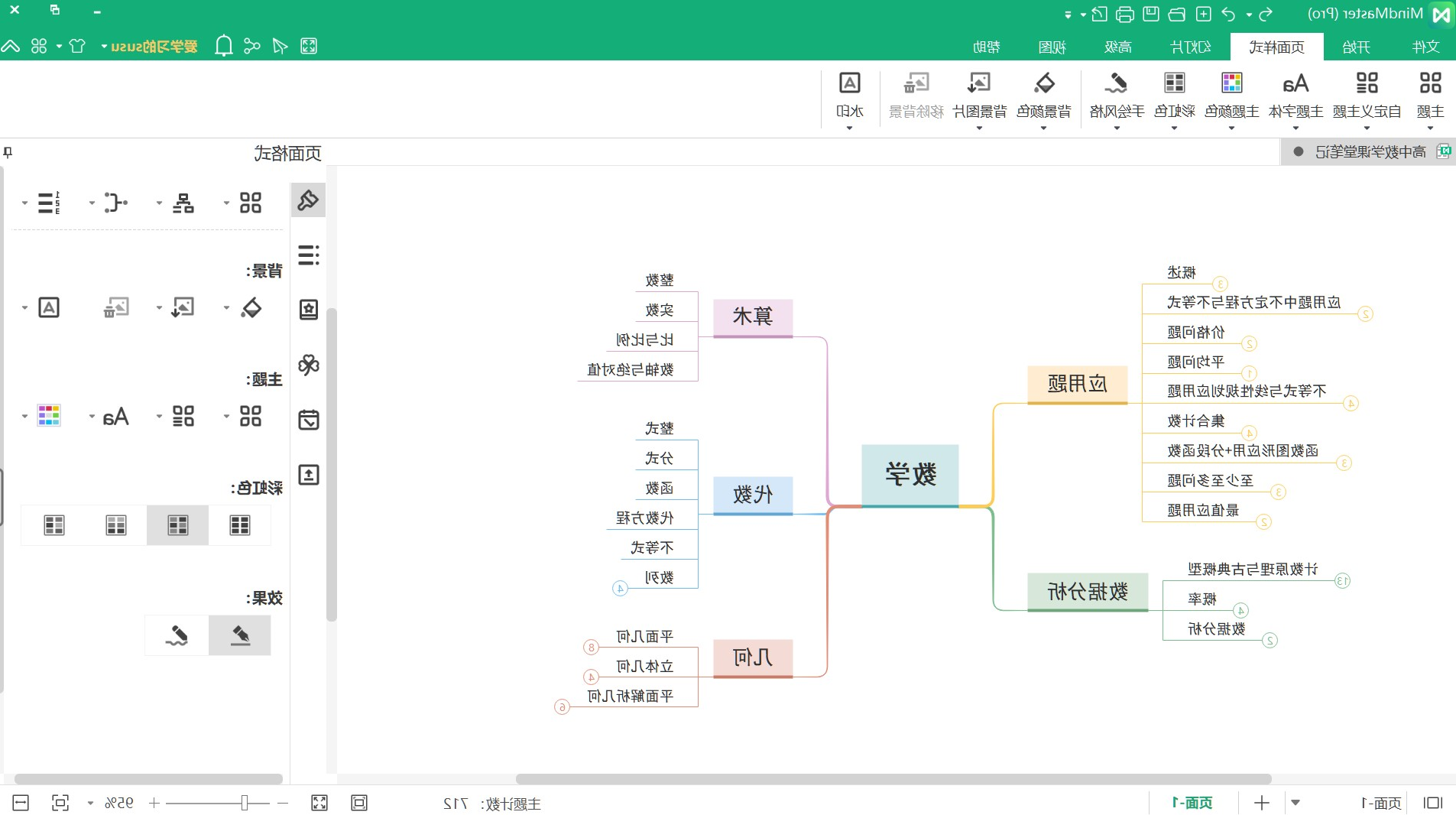Screen dimensions: 1456x815
Task: Open the task calendar side panel
Action: tap(308, 420)
